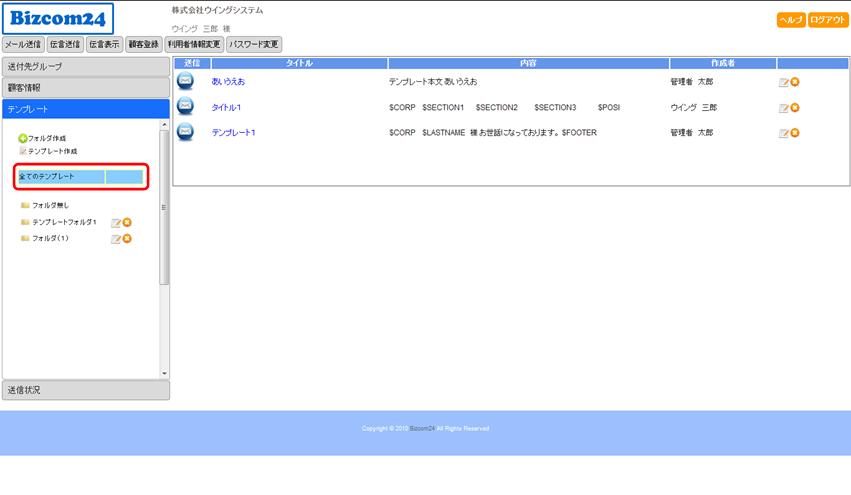851x495 pixels.
Task: Go to the 顧客登録 menu button
Action: tap(143, 45)
